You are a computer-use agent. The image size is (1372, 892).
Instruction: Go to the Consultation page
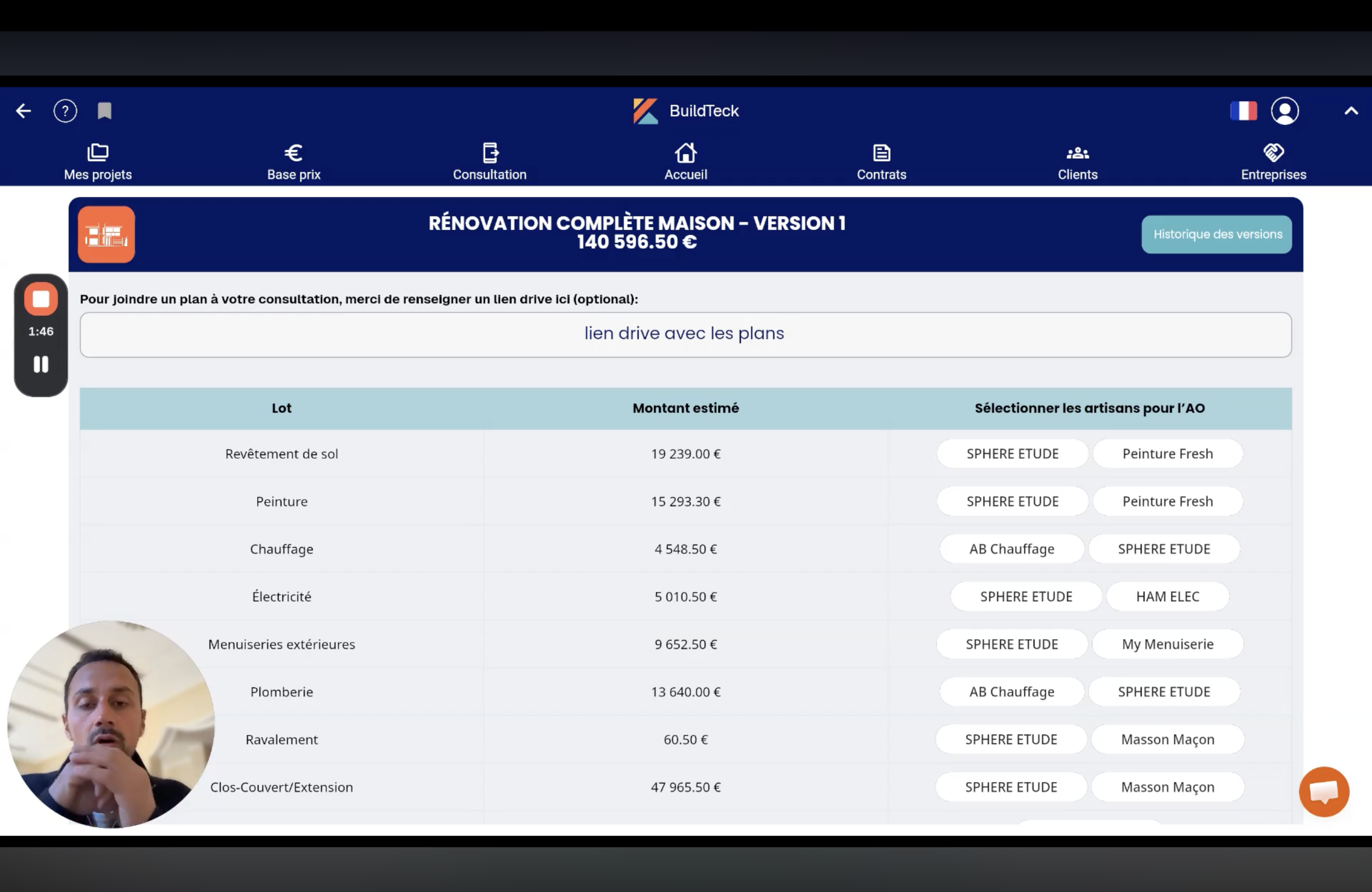pyautogui.click(x=490, y=161)
